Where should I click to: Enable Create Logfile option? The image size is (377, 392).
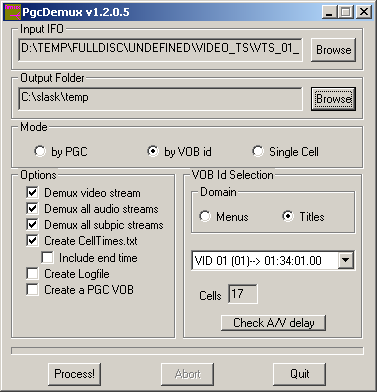coord(32,274)
